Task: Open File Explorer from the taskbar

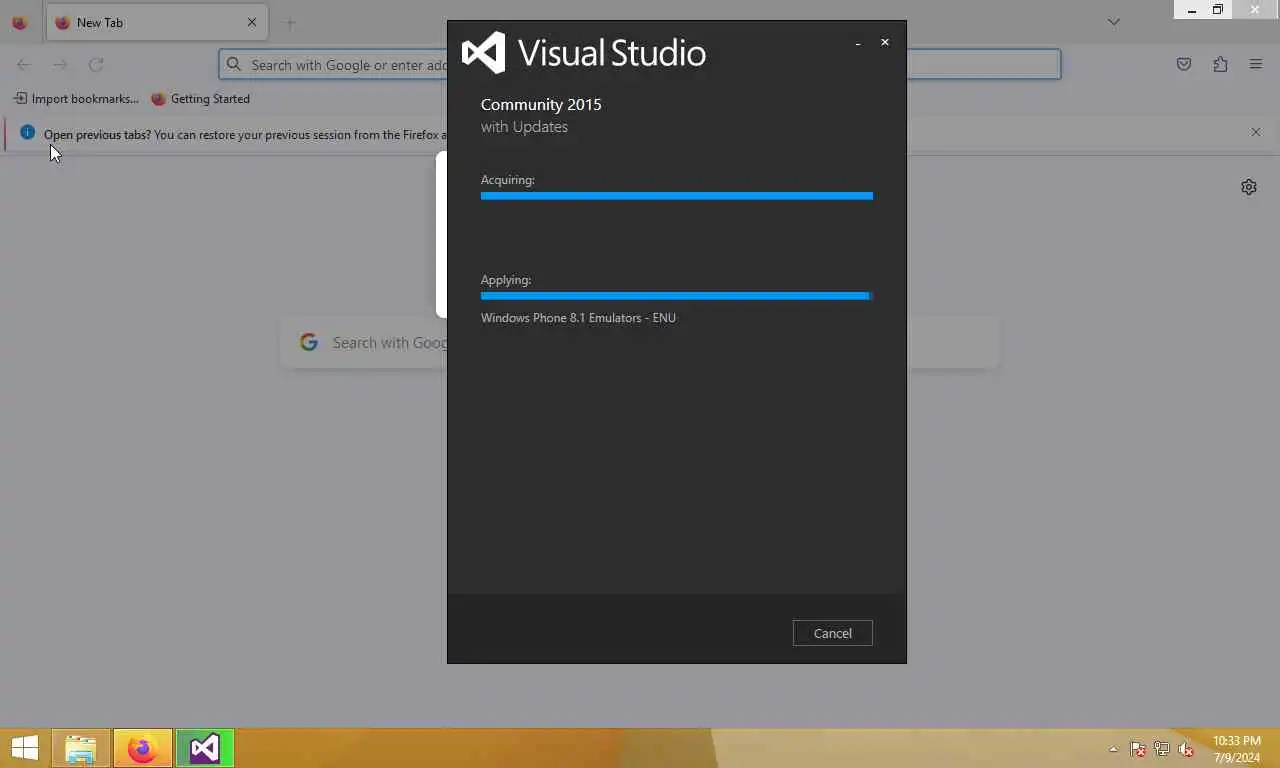Action: (x=81, y=748)
